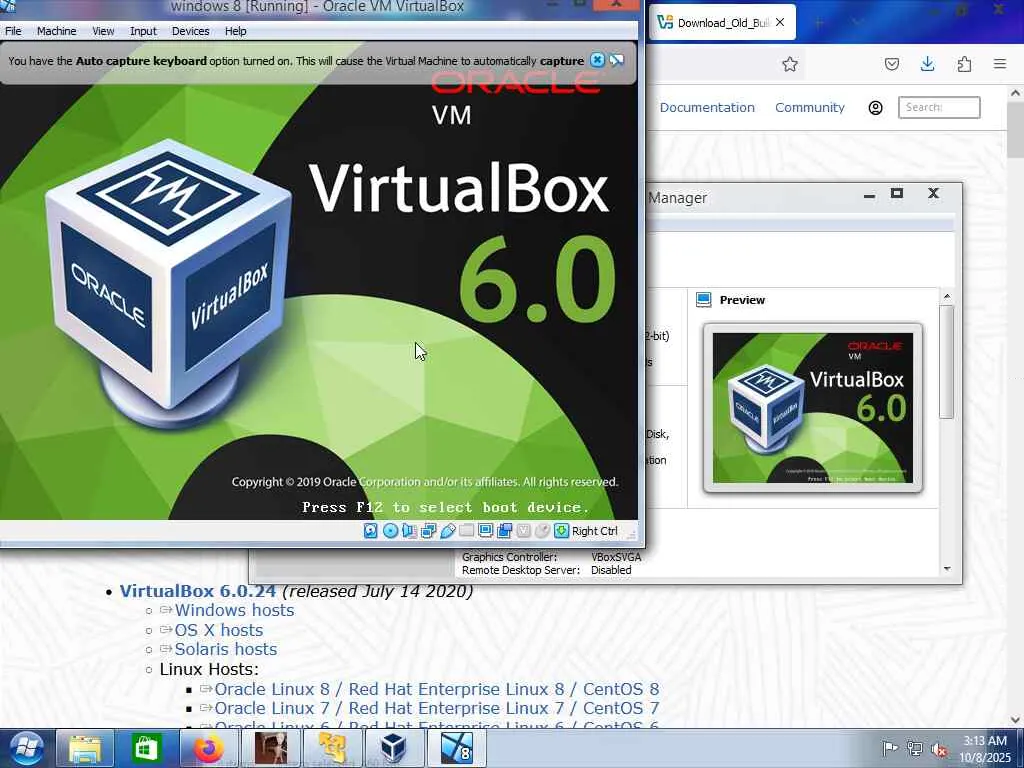The height and width of the screenshot is (768, 1024).
Task: Click the VM Preview thumbnail in Manager
Action: click(x=812, y=408)
